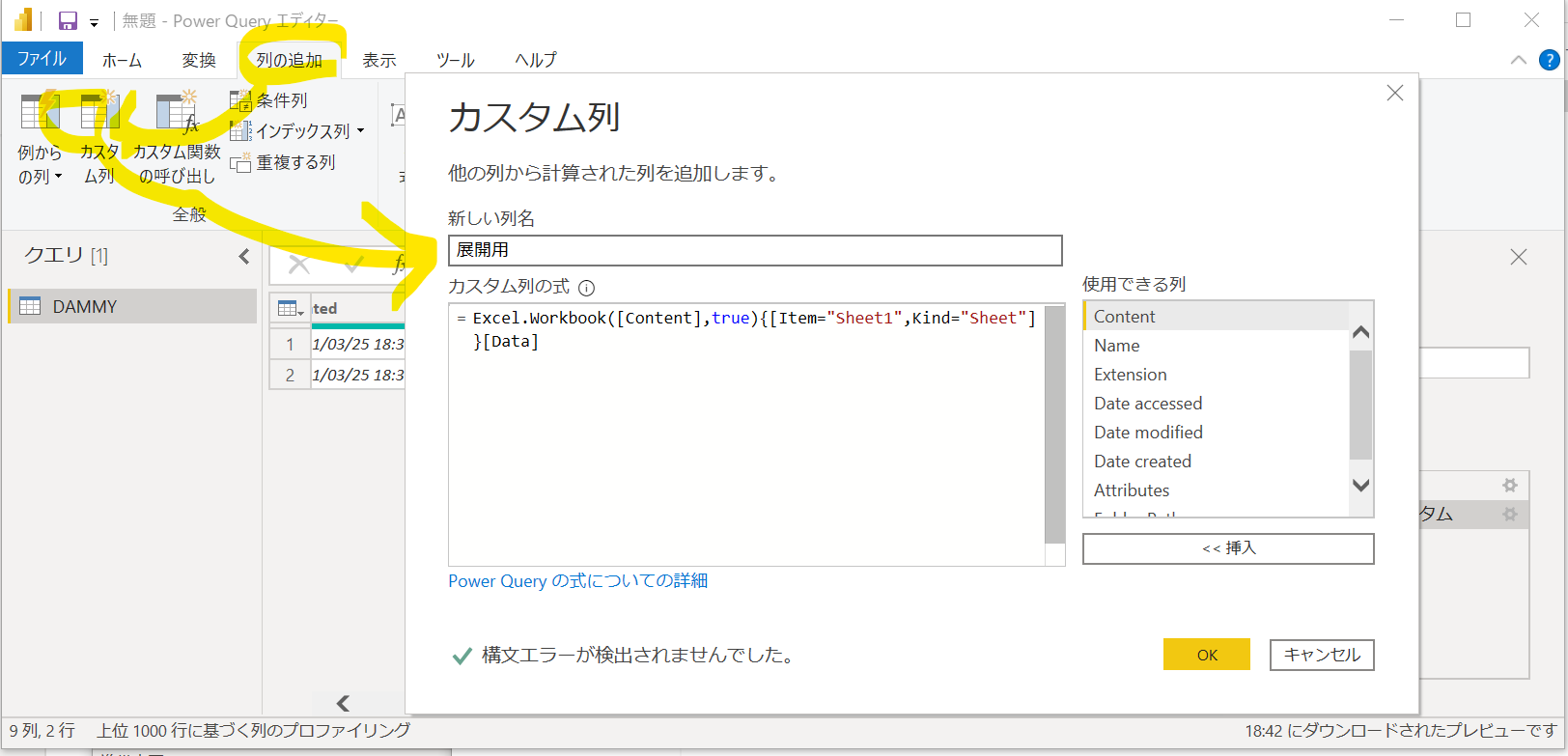Viewport: 1568px width, 756px height.
Task: Click the upper gear icon in applied steps
Action: pyautogui.click(x=1510, y=486)
